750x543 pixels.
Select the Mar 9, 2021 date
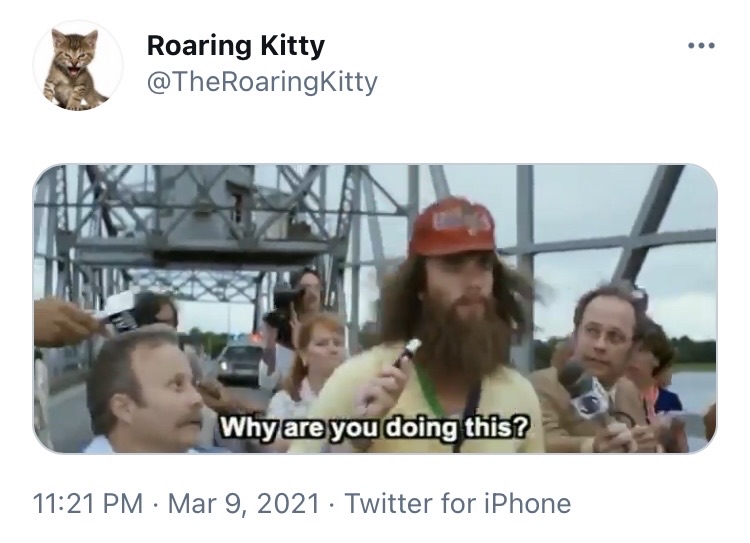click(243, 504)
